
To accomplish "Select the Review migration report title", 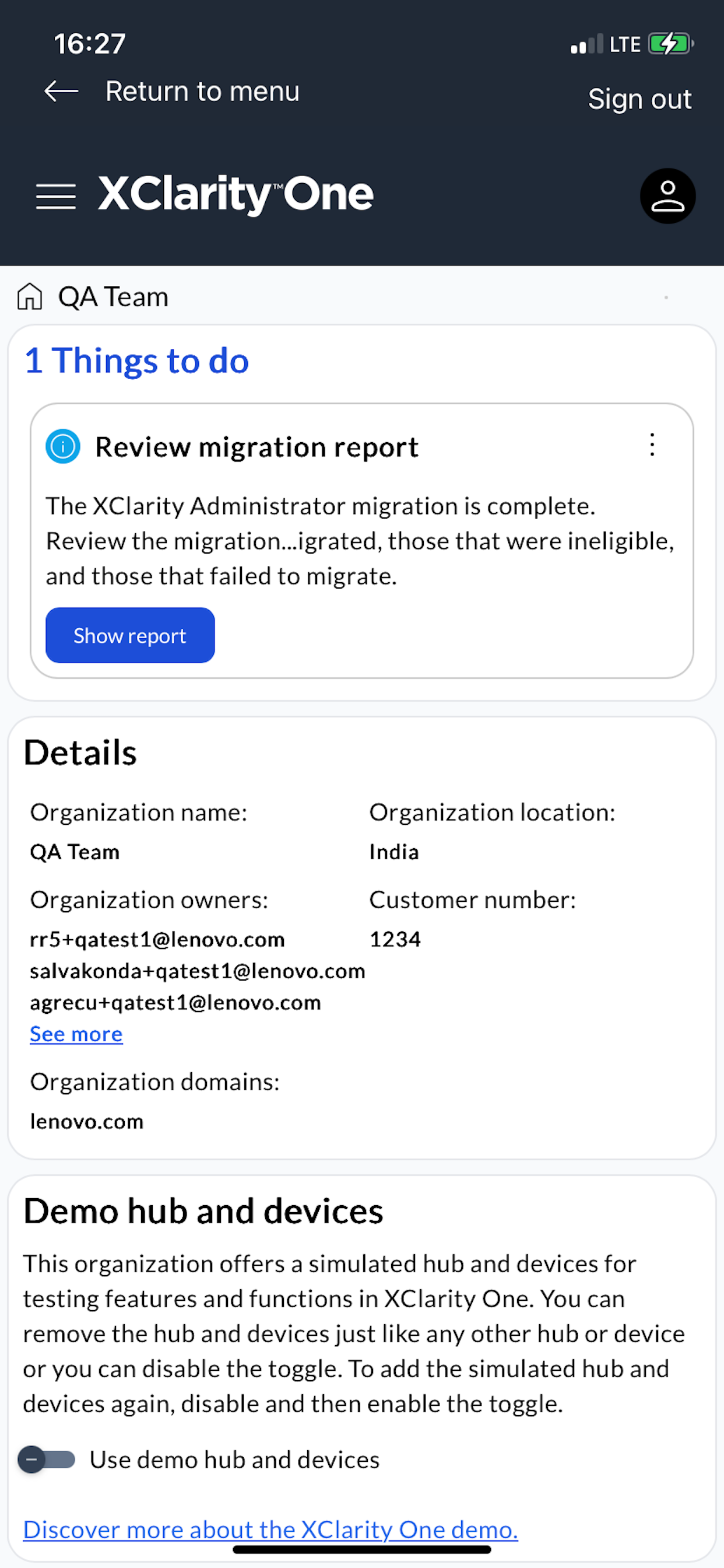I will pos(256,447).
